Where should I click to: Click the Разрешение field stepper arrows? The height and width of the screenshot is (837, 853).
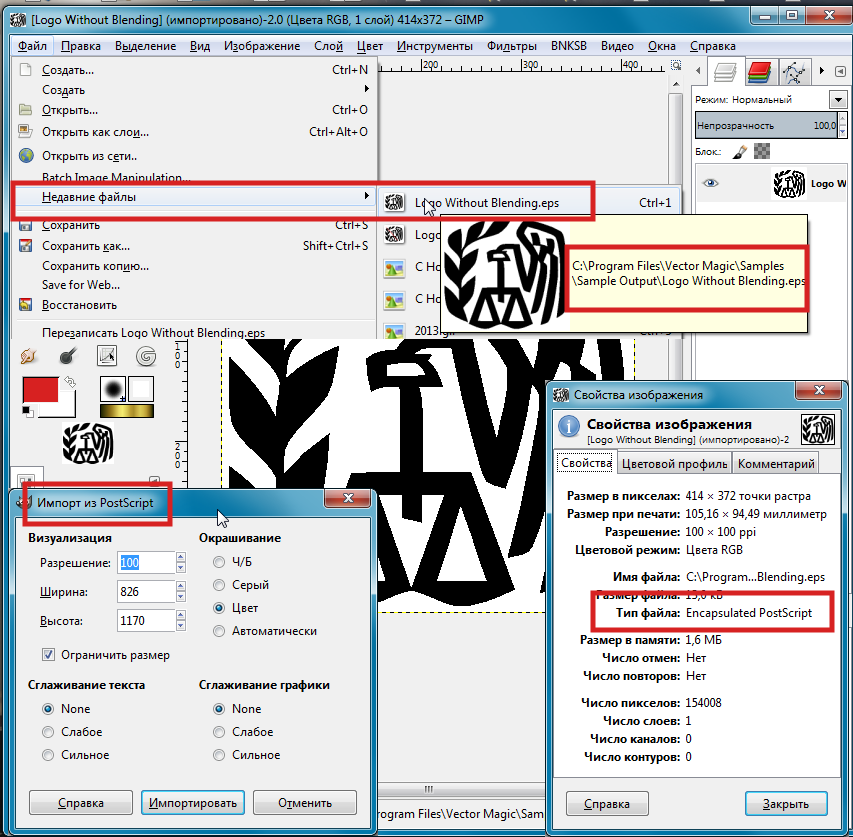(181, 562)
